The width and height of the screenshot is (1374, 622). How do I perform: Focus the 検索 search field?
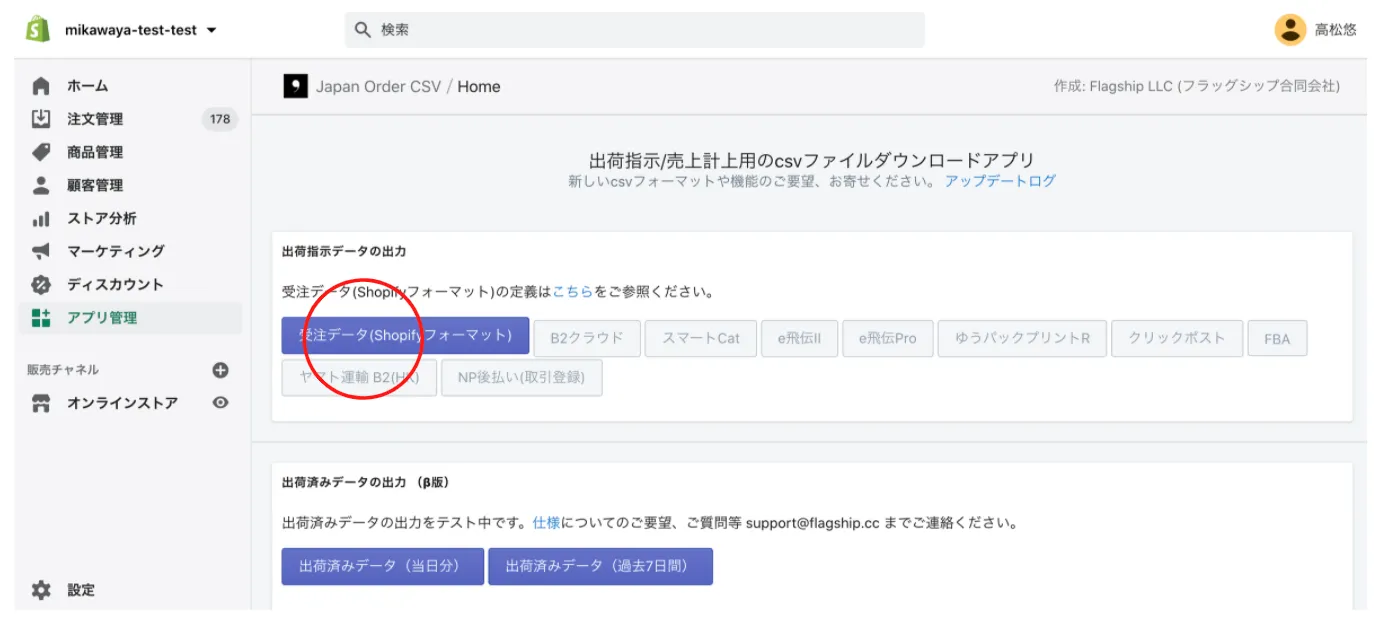(635, 30)
